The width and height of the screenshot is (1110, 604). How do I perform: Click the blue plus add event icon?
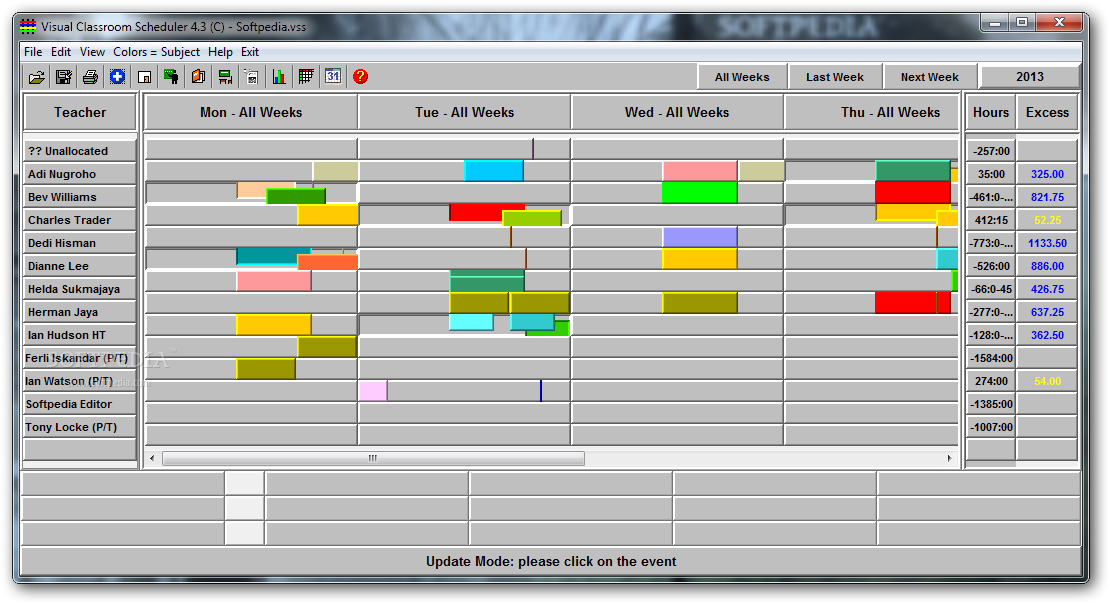pos(118,76)
